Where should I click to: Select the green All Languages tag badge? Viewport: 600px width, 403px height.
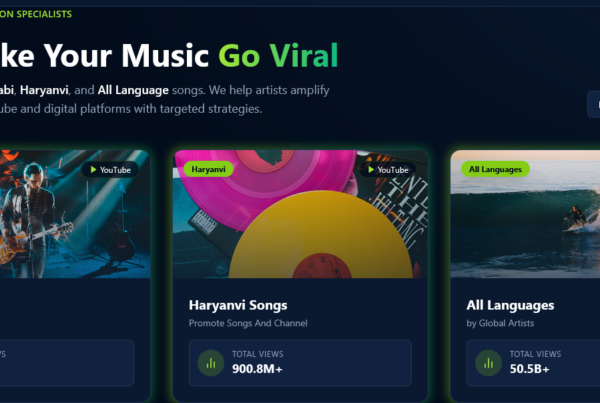point(495,169)
